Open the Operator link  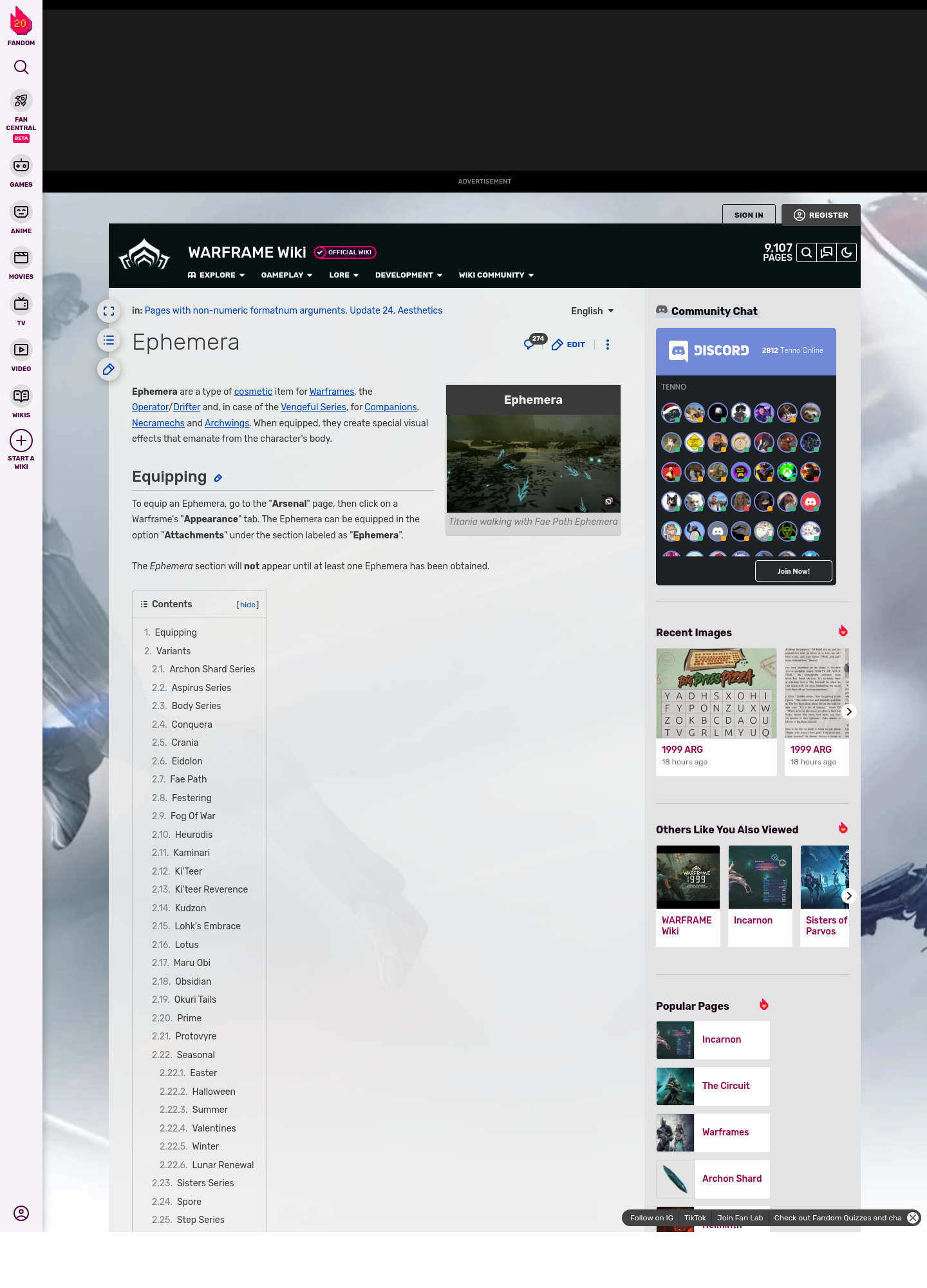tap(150, 407)
